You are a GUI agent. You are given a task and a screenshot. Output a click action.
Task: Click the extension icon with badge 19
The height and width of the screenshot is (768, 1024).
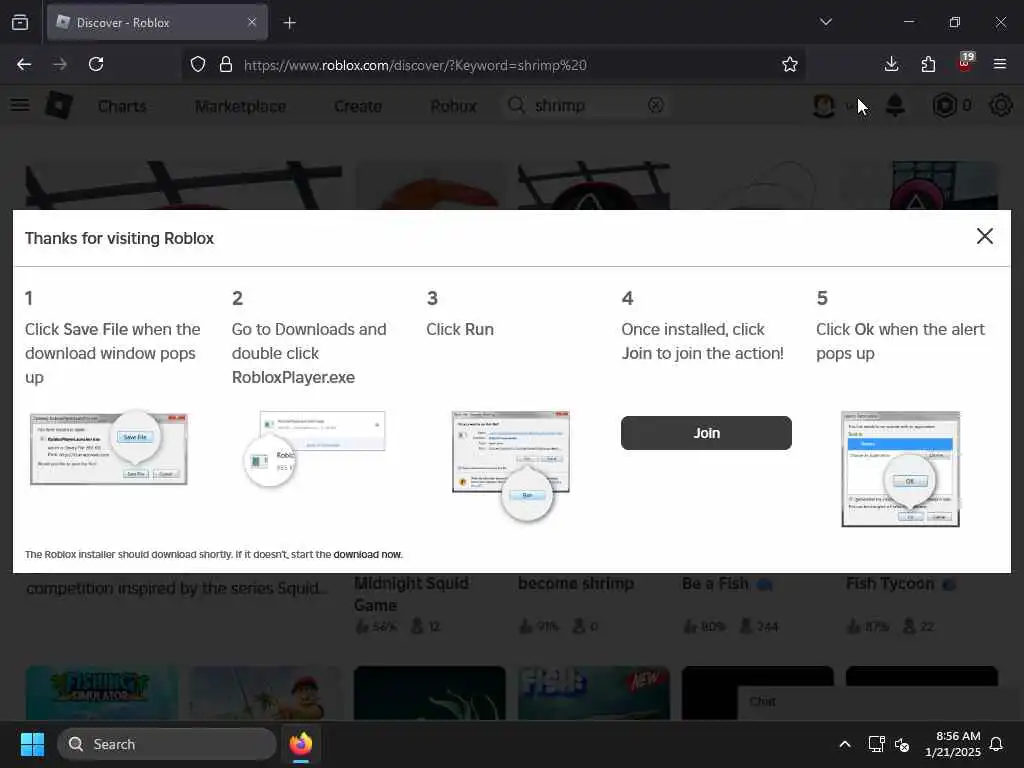click(x=965, y=63)
